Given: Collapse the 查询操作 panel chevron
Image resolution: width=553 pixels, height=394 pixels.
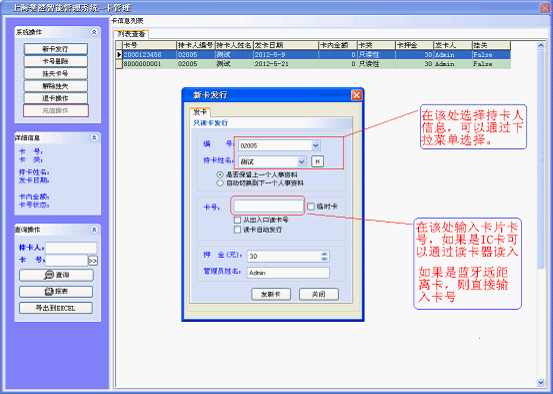Looking at the screenshot, I should pyautogui.click(x=94, y=230).
